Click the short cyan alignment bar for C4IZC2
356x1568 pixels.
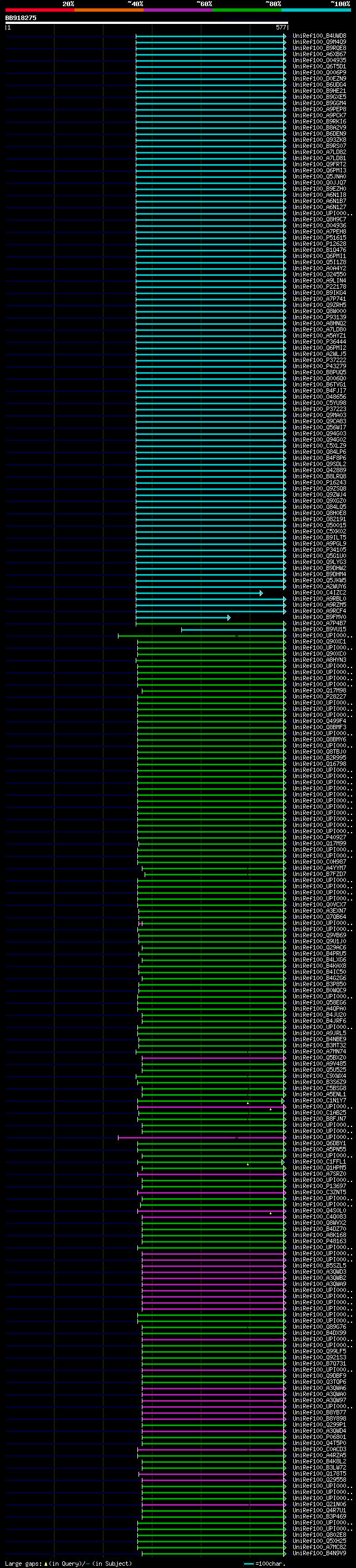(x=199, y=593)
